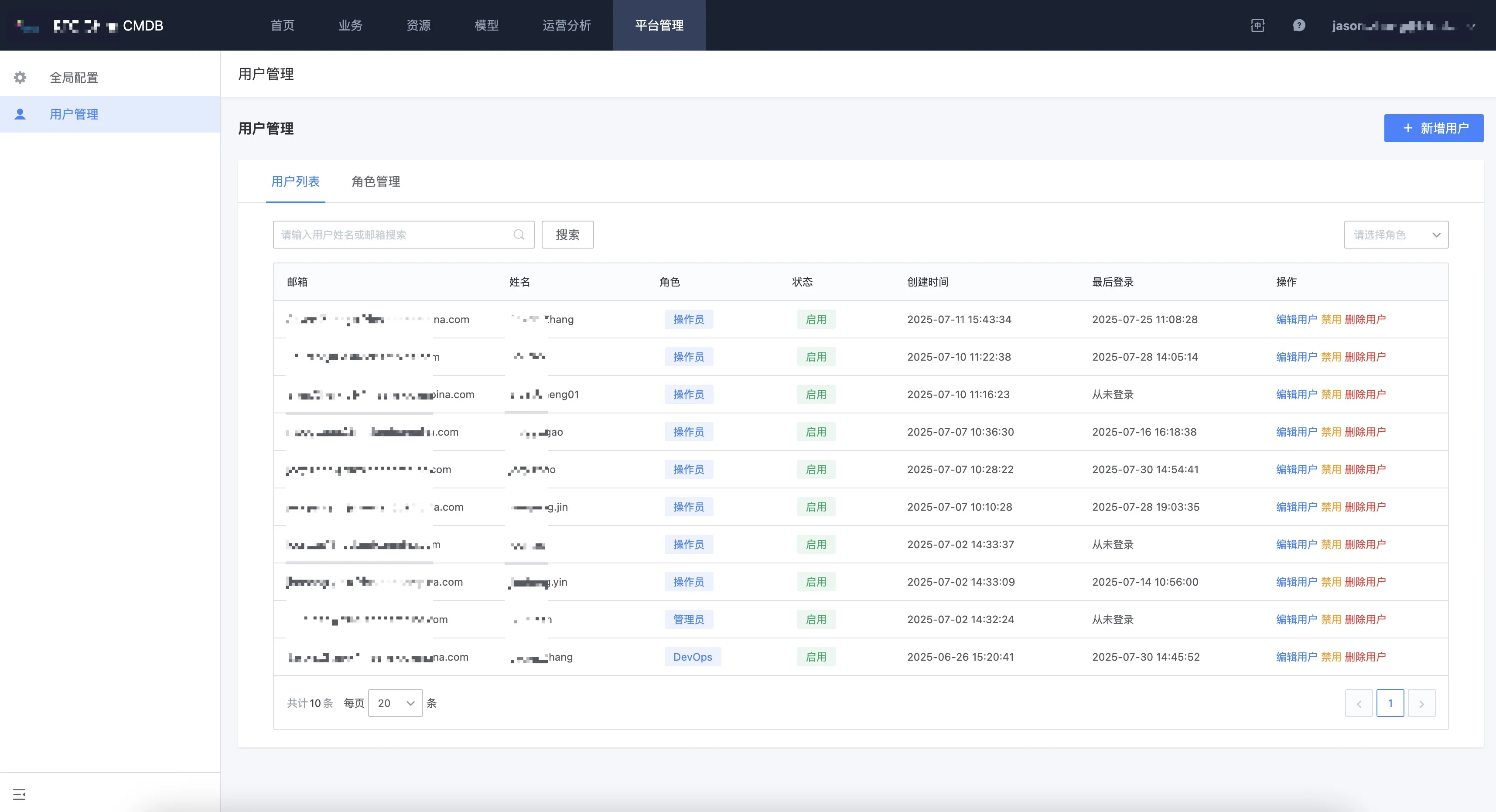Collapse sidebar using bottom-left menu icon
The image size is (1496, 812).
coord(19,794)
